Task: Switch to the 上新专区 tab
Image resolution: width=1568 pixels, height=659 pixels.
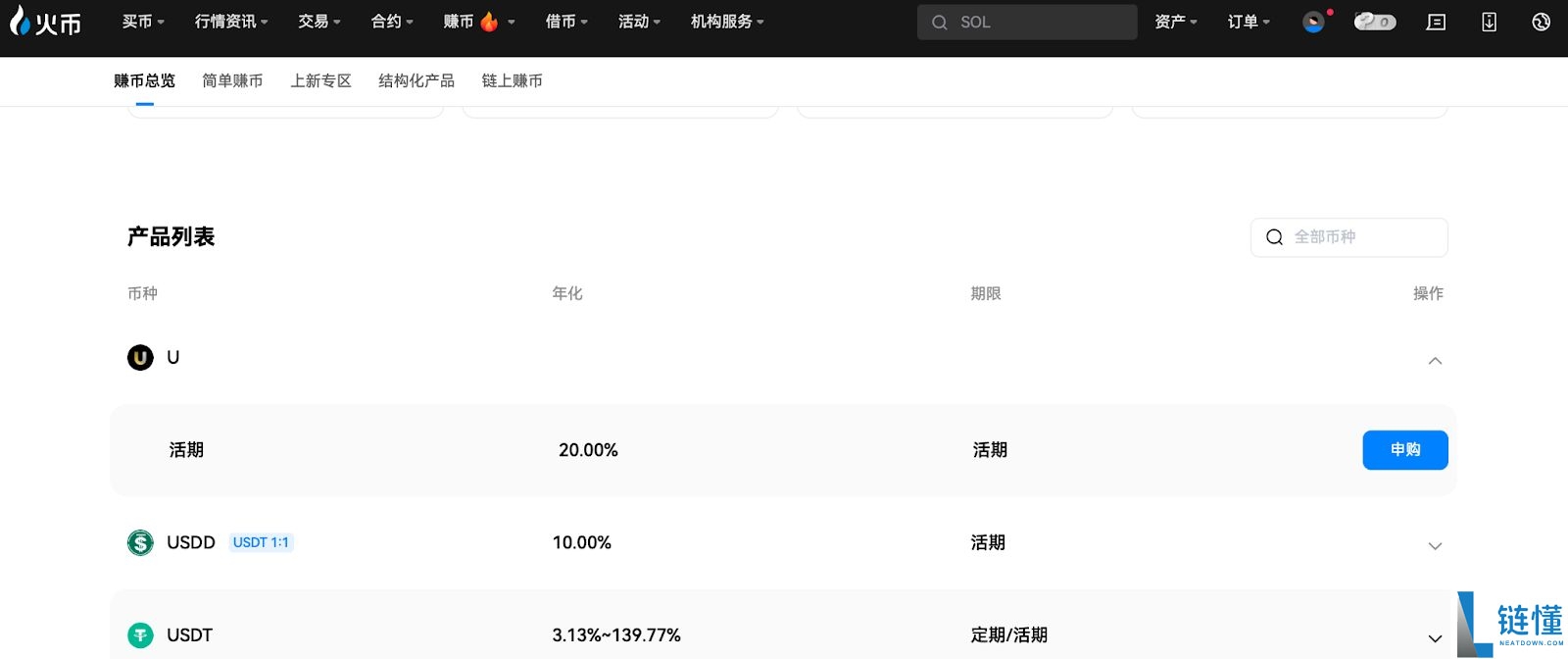Action: click(320, 80)
